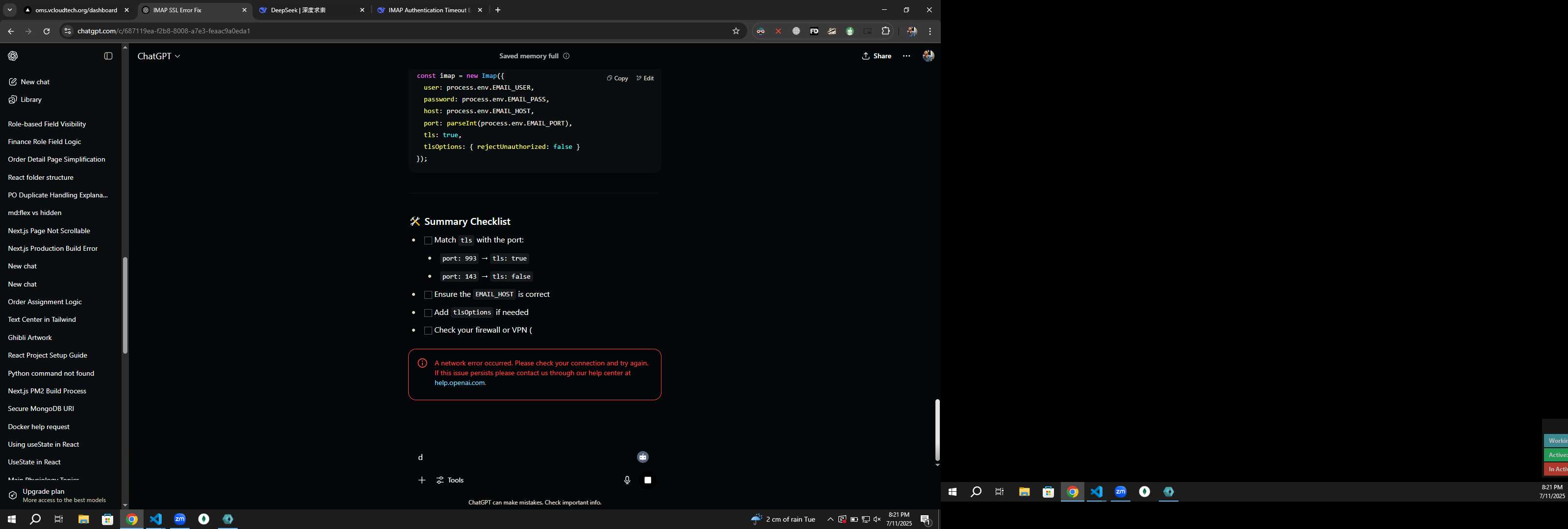The width and height of the screenshot is (1568, 529).
Task: Open the FD extension icon
Action: click(x=814, y=31)
